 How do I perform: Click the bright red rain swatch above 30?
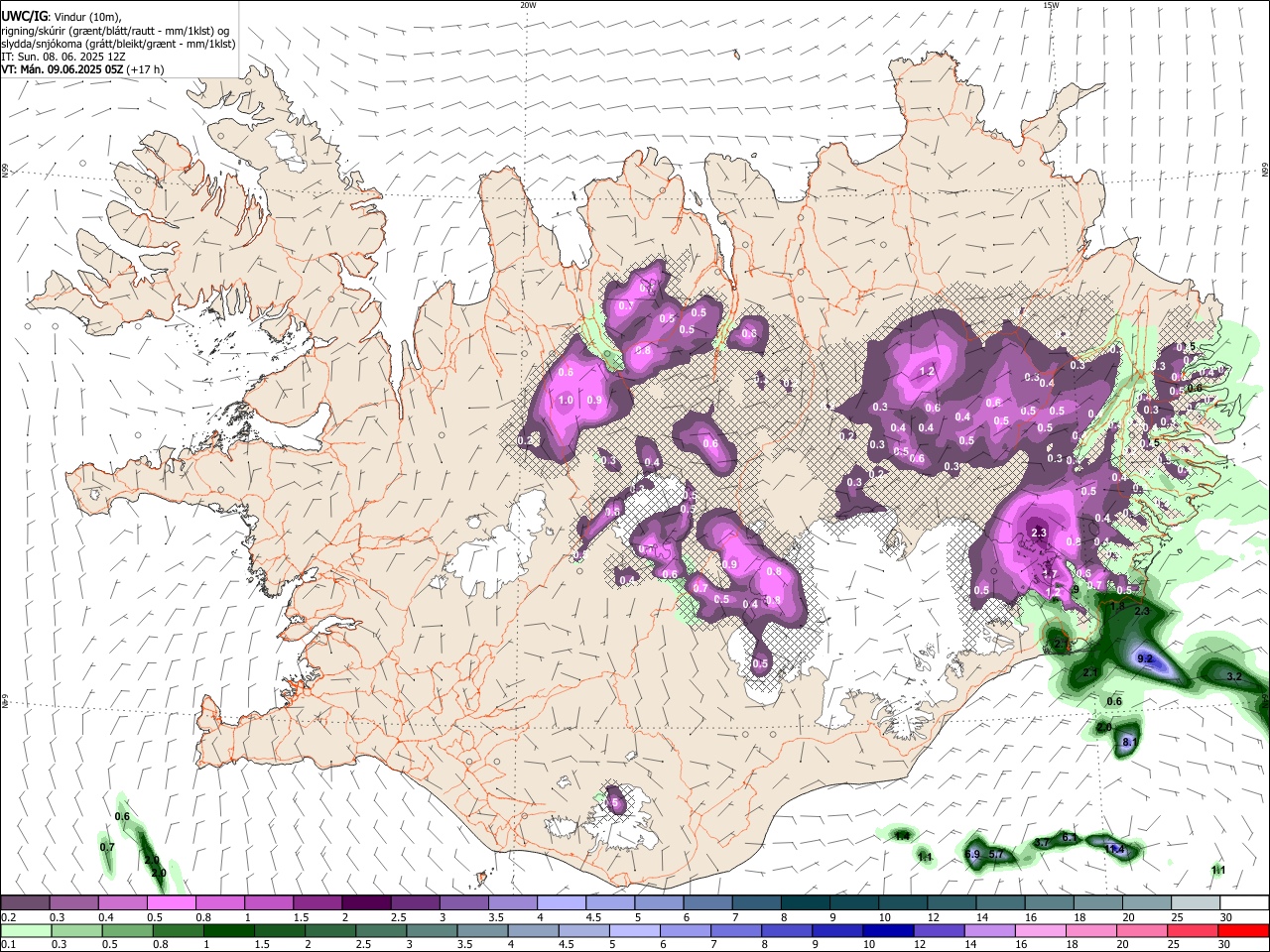click(x=1243, y=930)
